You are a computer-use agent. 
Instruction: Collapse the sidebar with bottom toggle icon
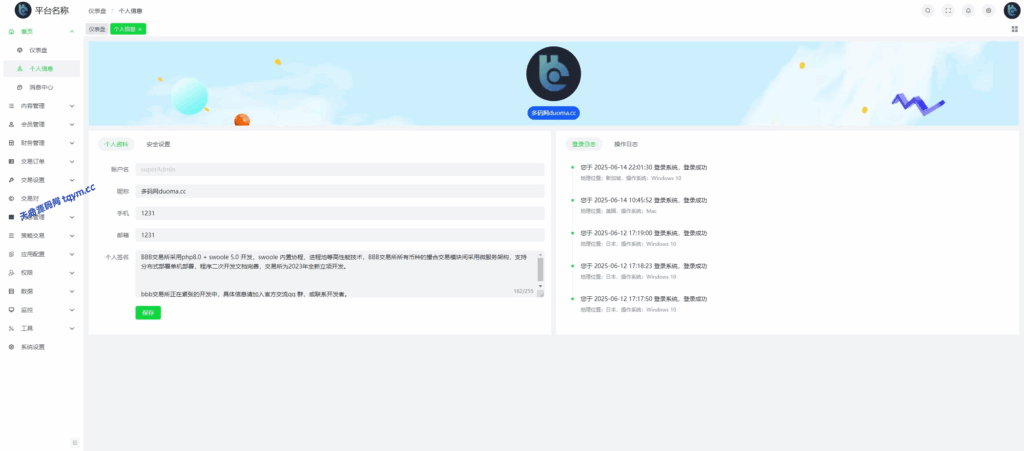[x=74, y=443]
